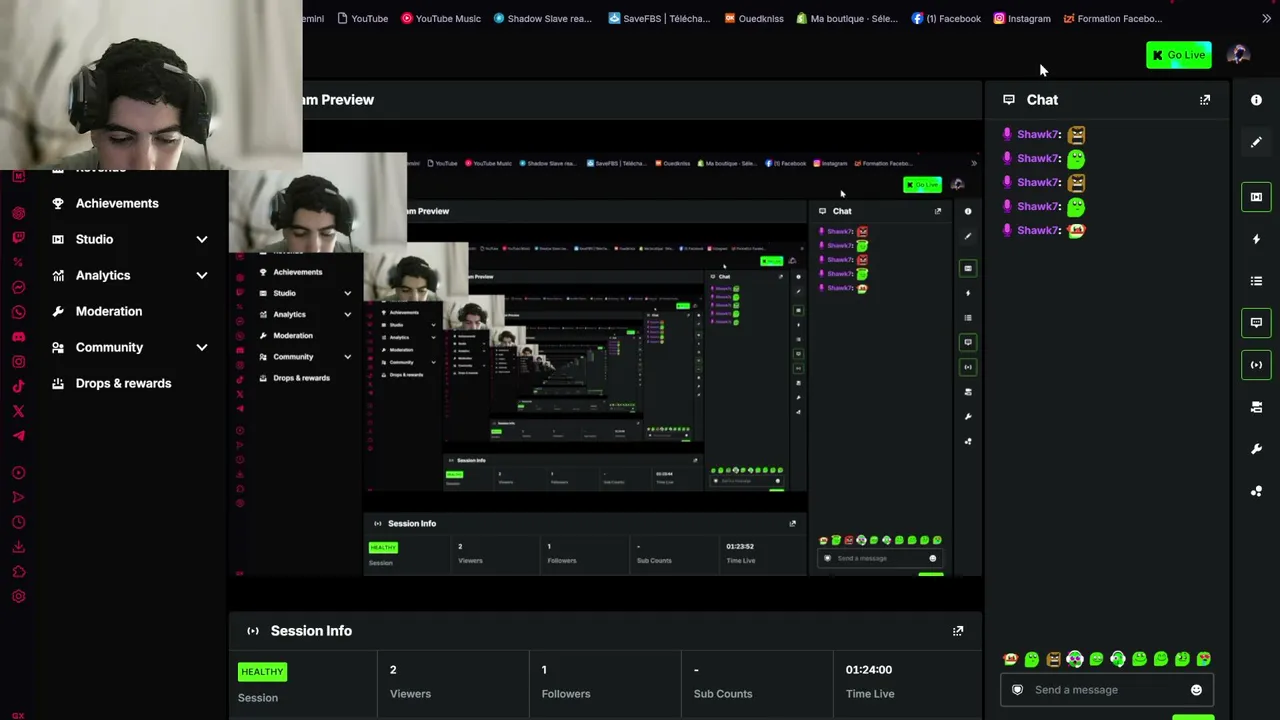The width and height of the screenshot is (1280, 720).
Task: Open the YouTube bookmark
Action: [362, 18]
